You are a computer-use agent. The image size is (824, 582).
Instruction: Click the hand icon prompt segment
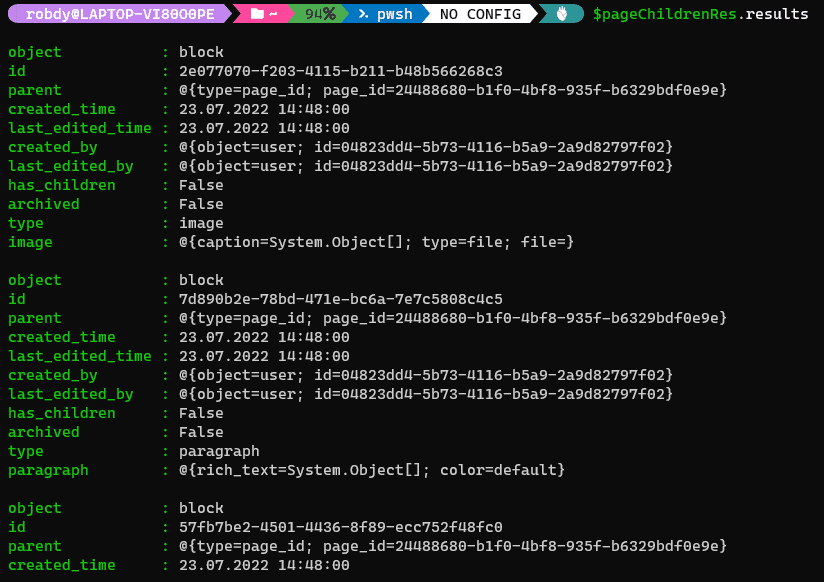(x=561, y=14)
